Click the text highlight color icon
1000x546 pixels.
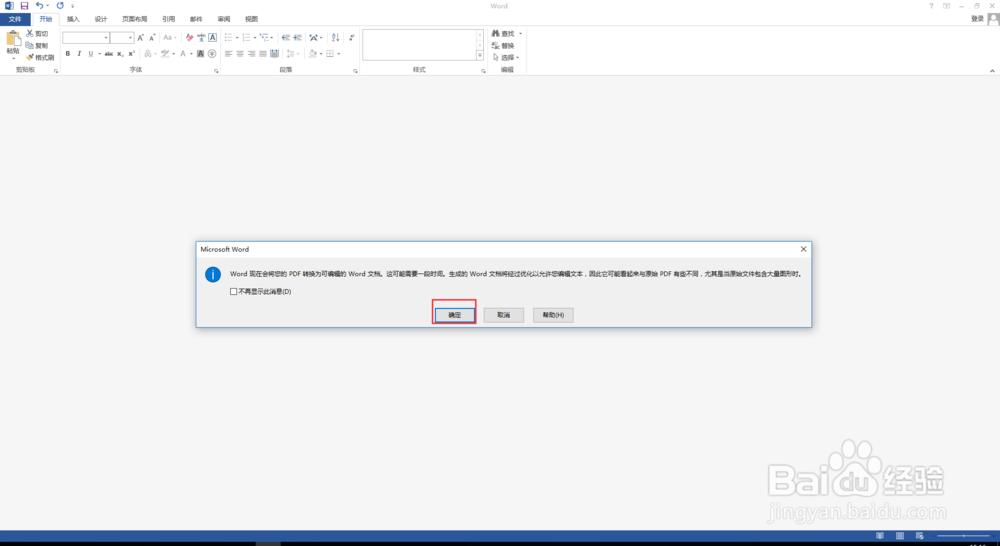pos(165,54)
